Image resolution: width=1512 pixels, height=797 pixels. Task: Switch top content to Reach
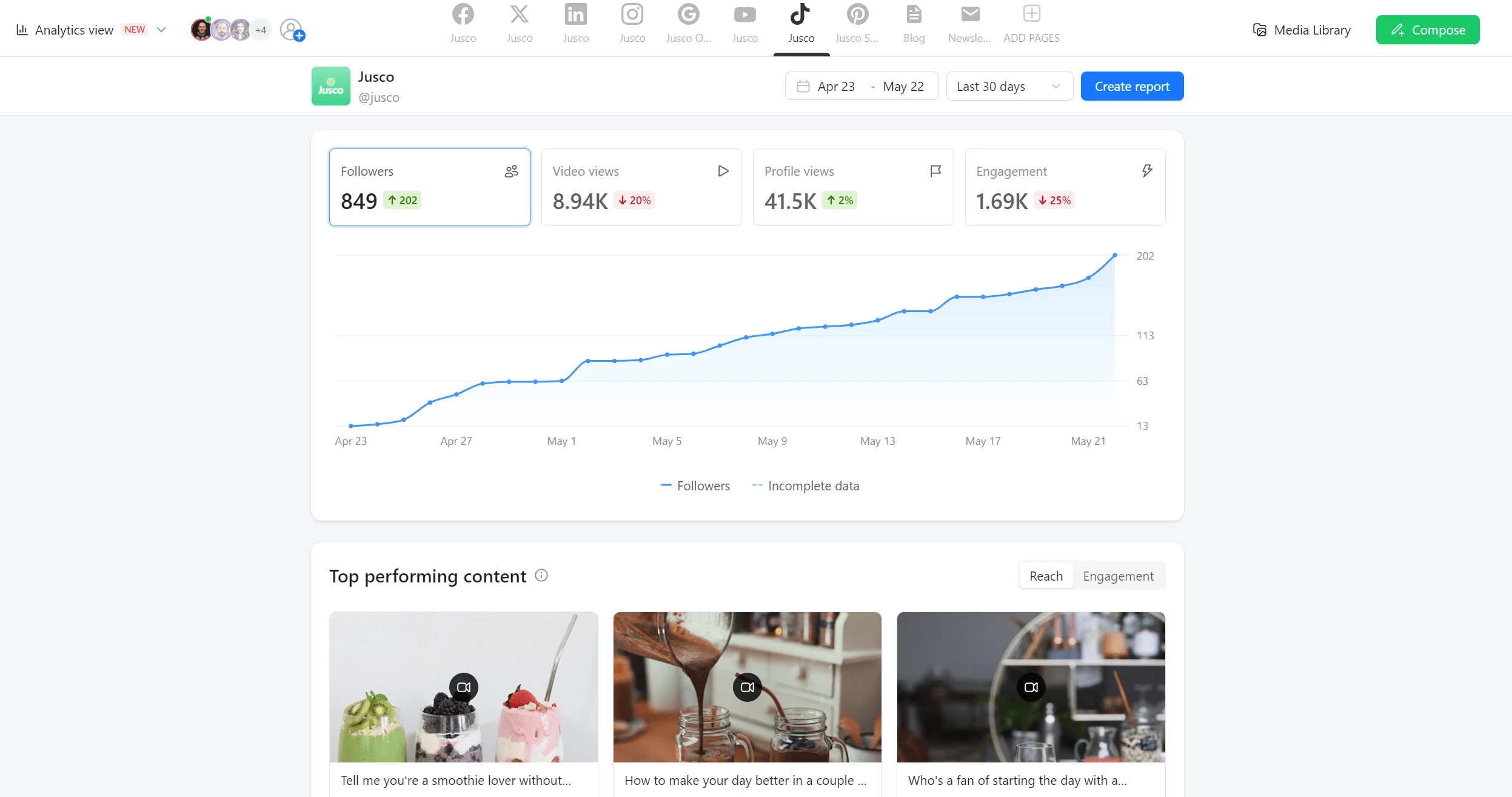click(1046, 576)
